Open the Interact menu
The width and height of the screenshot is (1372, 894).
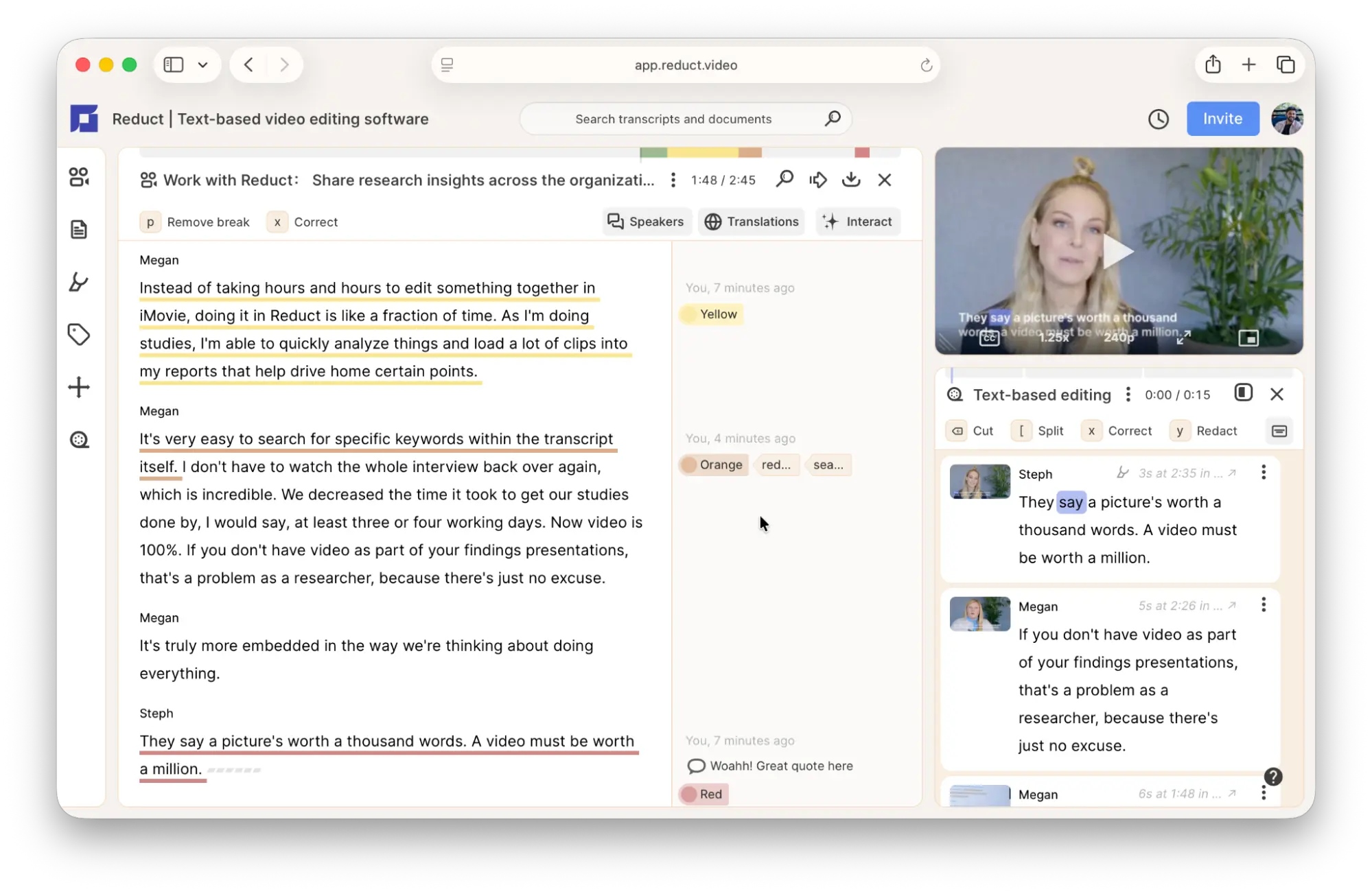click(858, 222)
